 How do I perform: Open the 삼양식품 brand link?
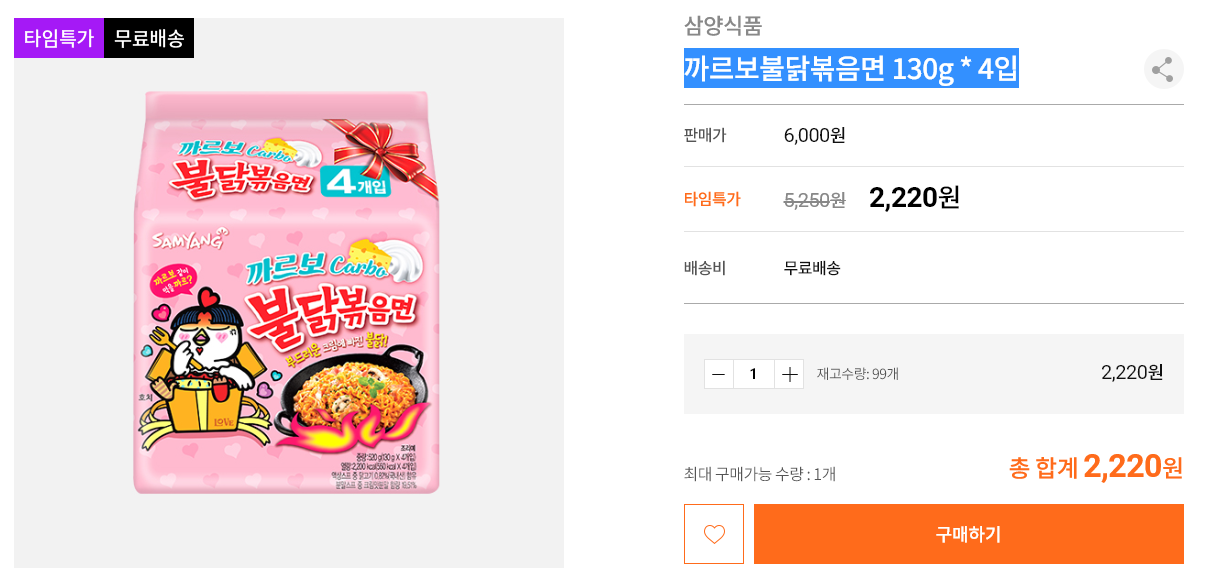[723, 26]
